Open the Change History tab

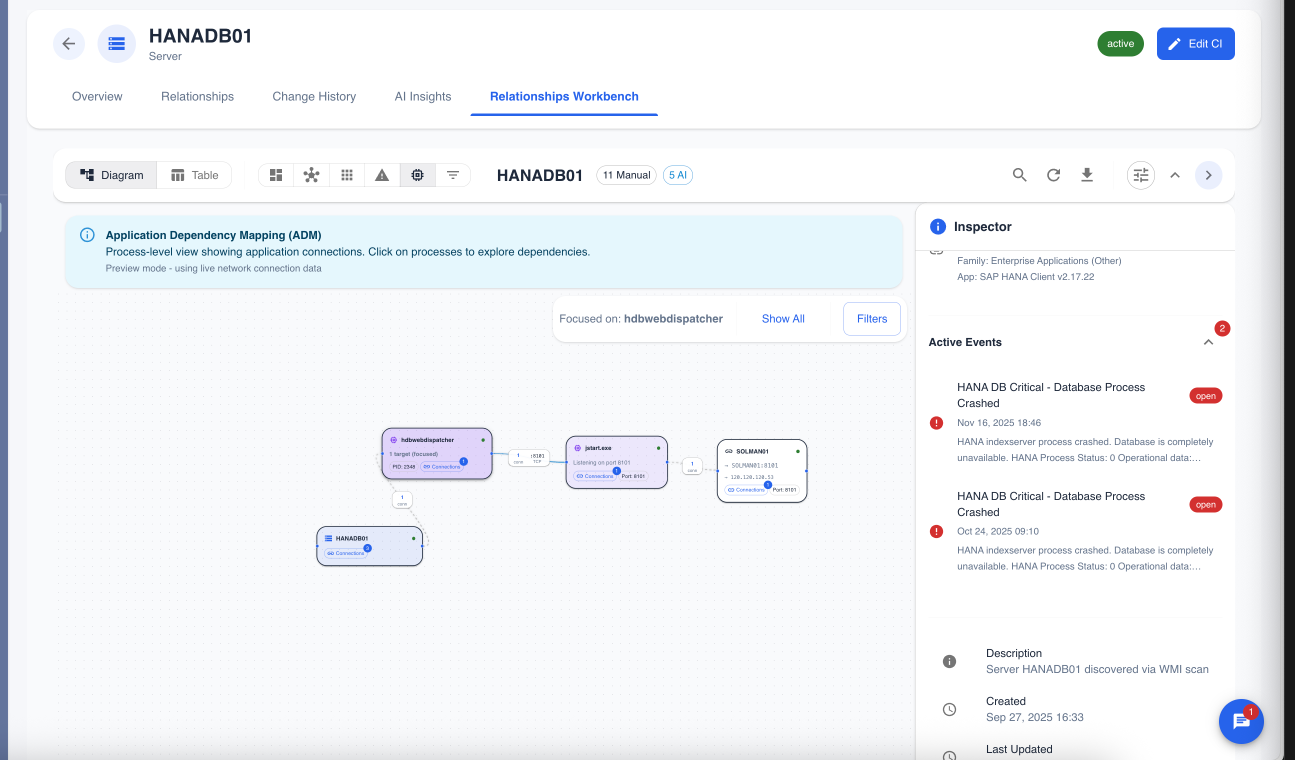coord(314,96)
